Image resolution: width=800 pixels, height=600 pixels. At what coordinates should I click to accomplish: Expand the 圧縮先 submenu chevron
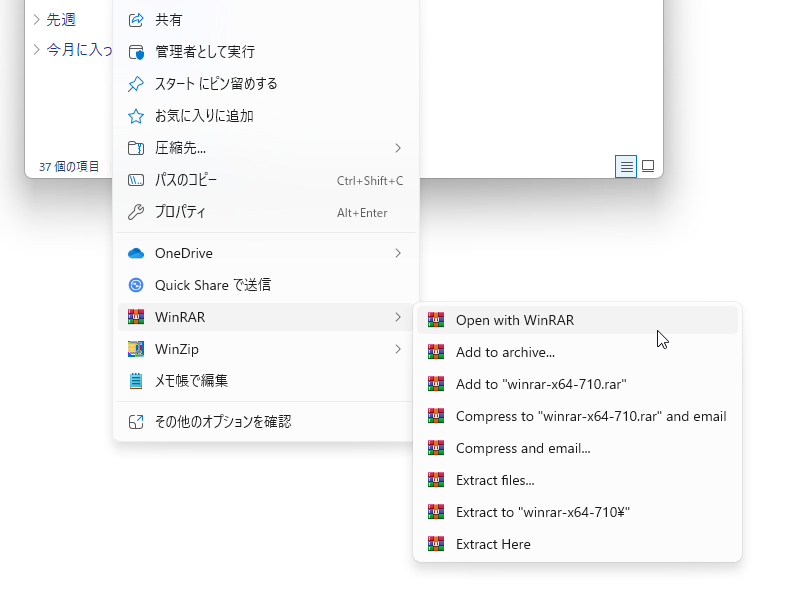(398, 148)
